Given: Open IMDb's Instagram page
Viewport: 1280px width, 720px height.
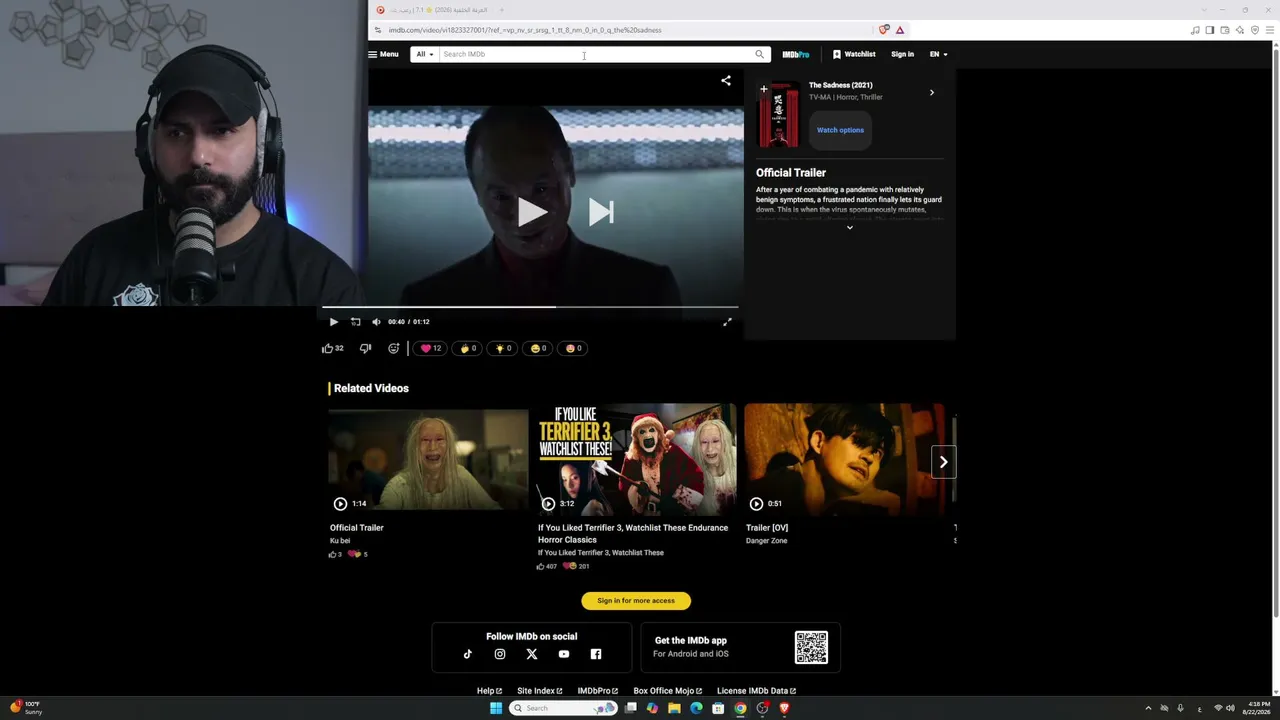Looking at the screenshot, I should 500,654.
